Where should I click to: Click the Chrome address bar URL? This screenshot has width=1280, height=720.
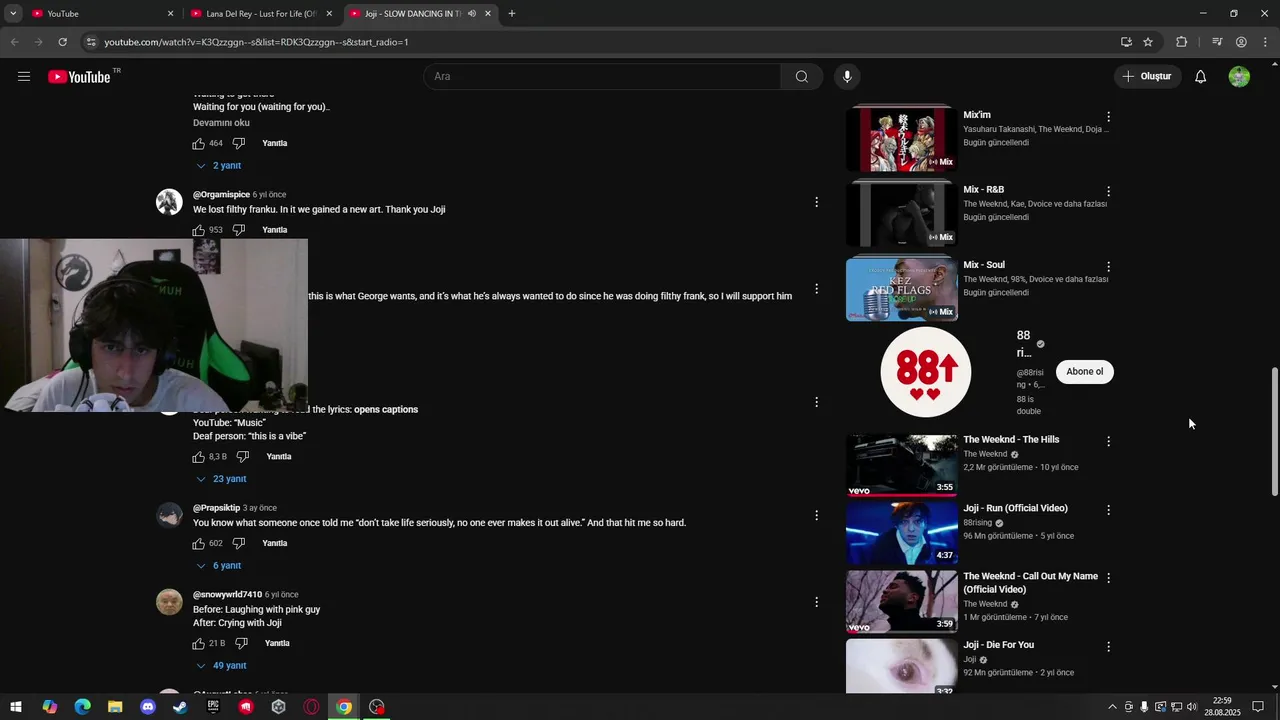click(x=256, y=42)
